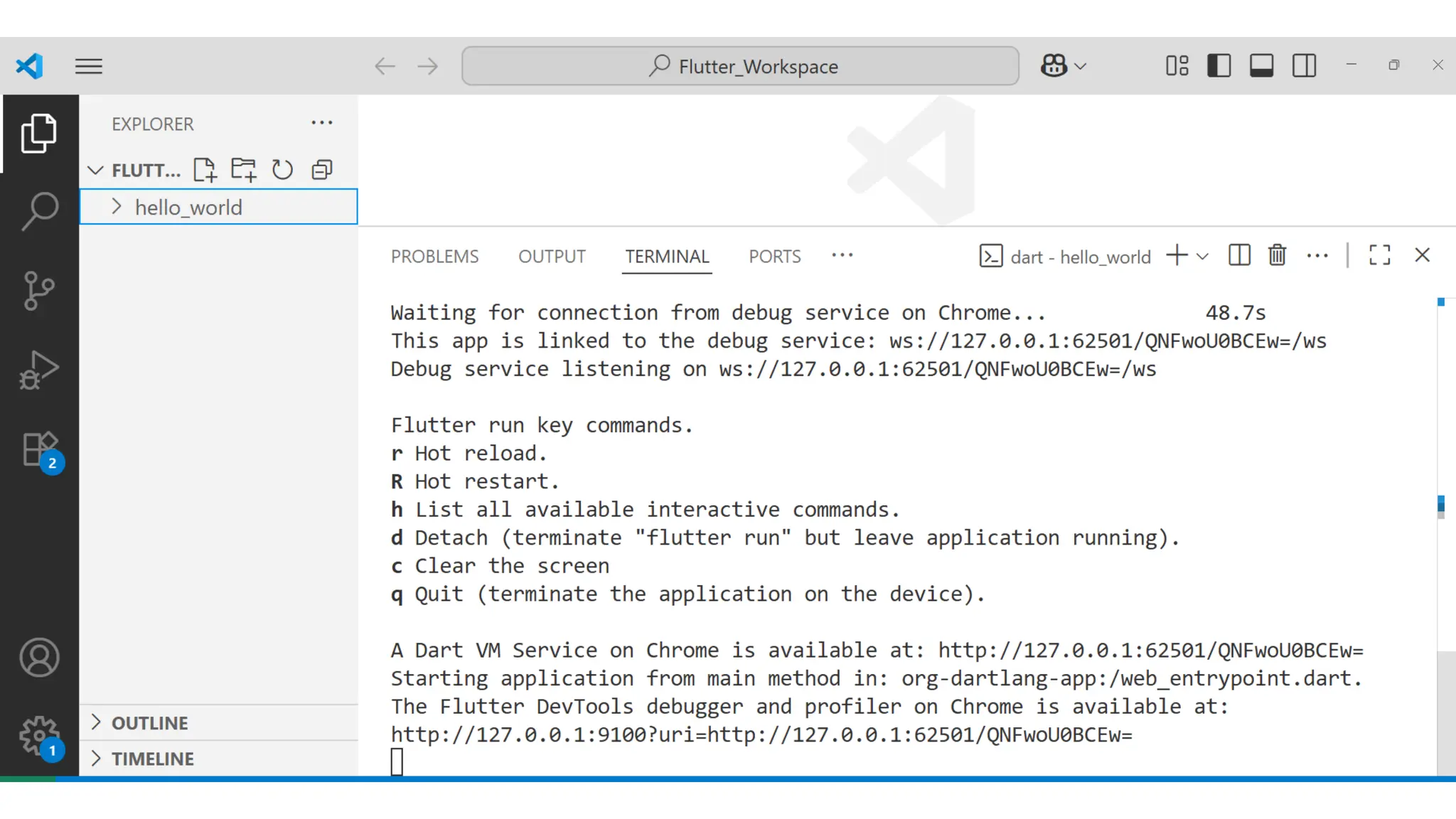This screenshot has width=1456, height=819.
Task: Click the Flutter_Workspace command center search box
Action: [x=740, y=66]
